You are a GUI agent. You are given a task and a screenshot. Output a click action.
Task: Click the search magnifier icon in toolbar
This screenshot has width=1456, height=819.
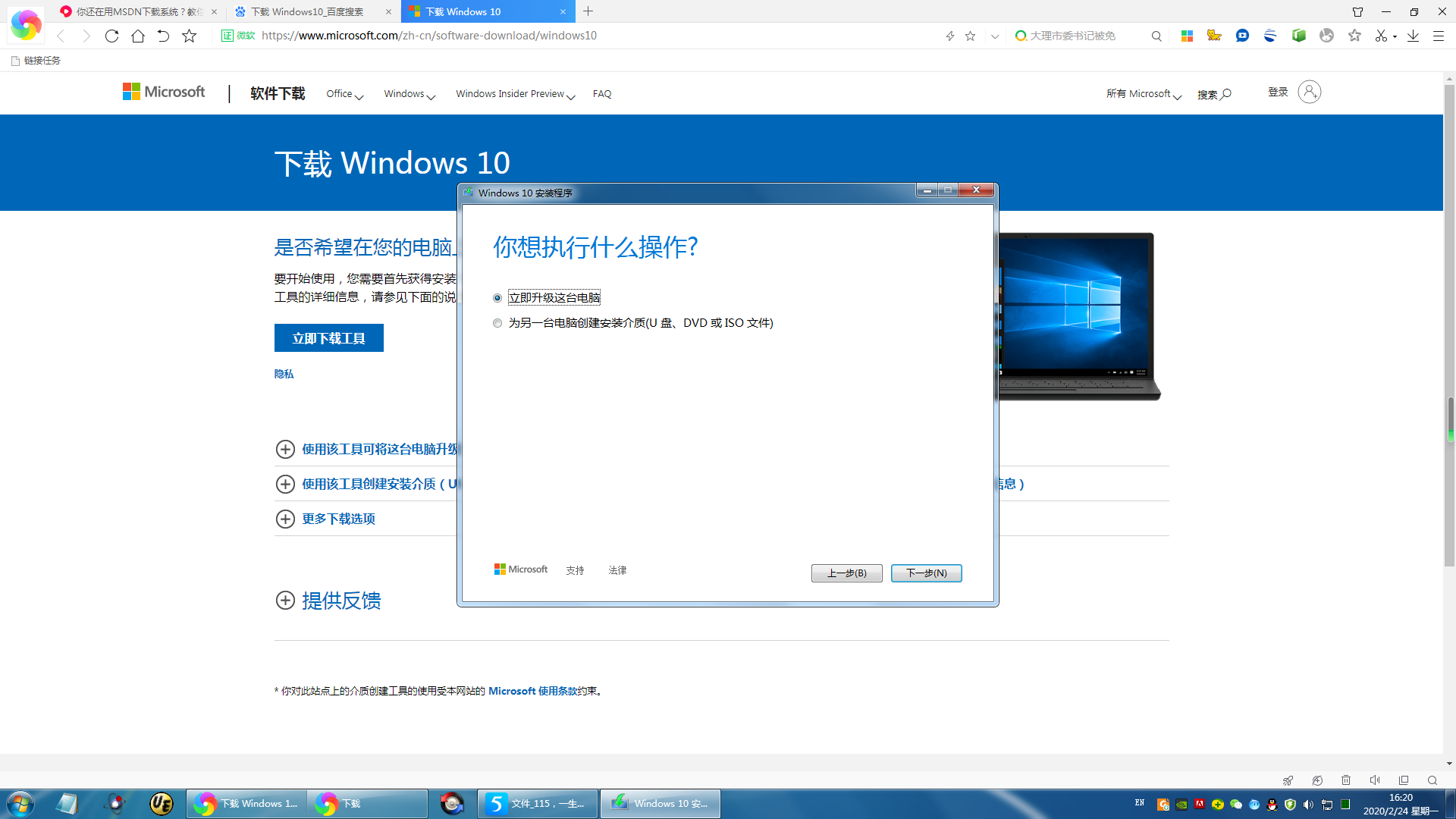[1156, 36]
